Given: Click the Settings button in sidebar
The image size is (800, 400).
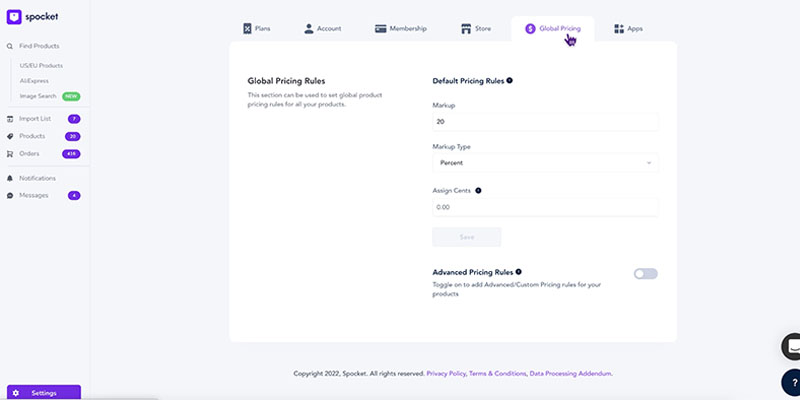Looking at the screenshot, I should point(43,392).
